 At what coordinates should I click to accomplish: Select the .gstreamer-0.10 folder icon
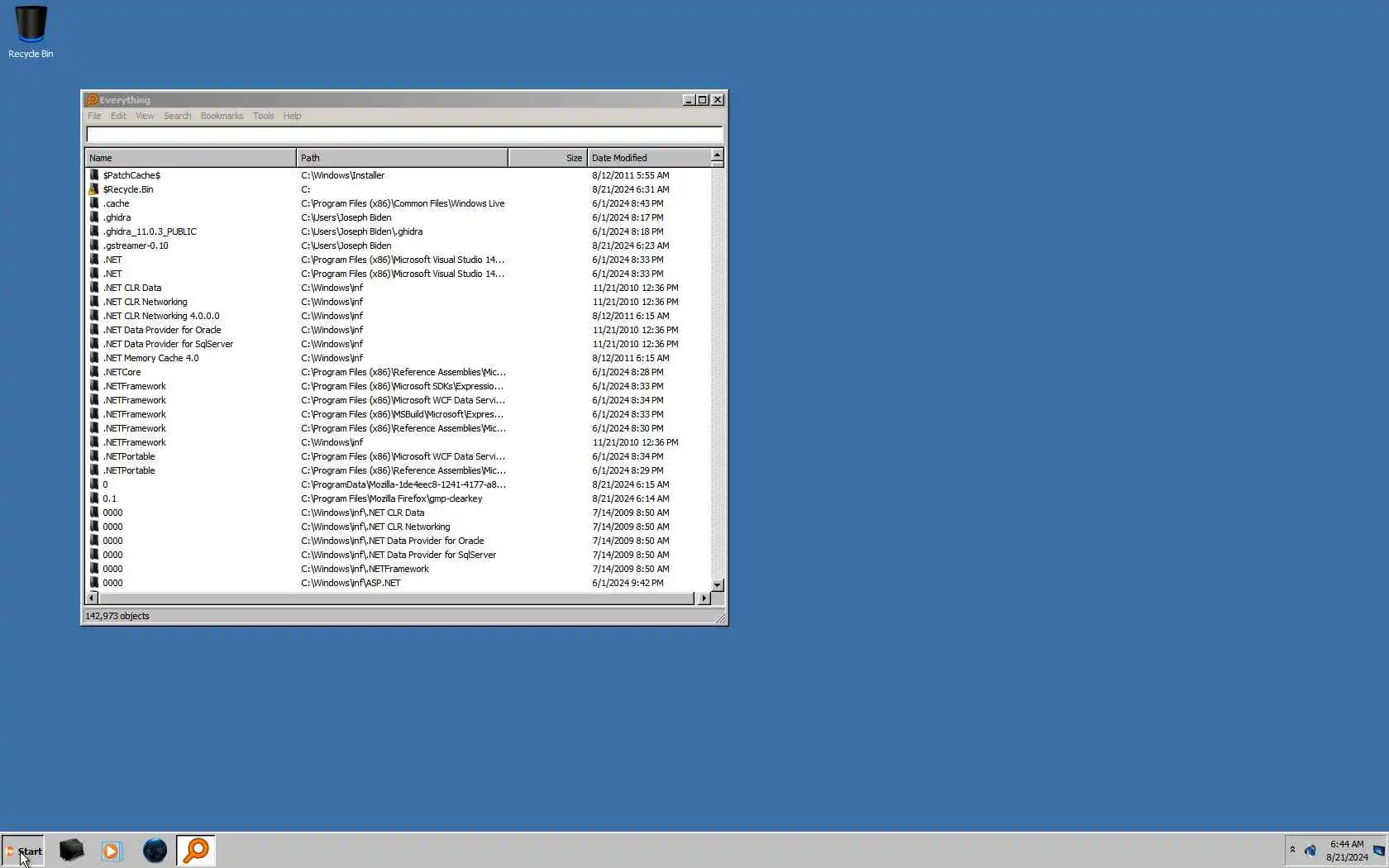coord(94,246)
